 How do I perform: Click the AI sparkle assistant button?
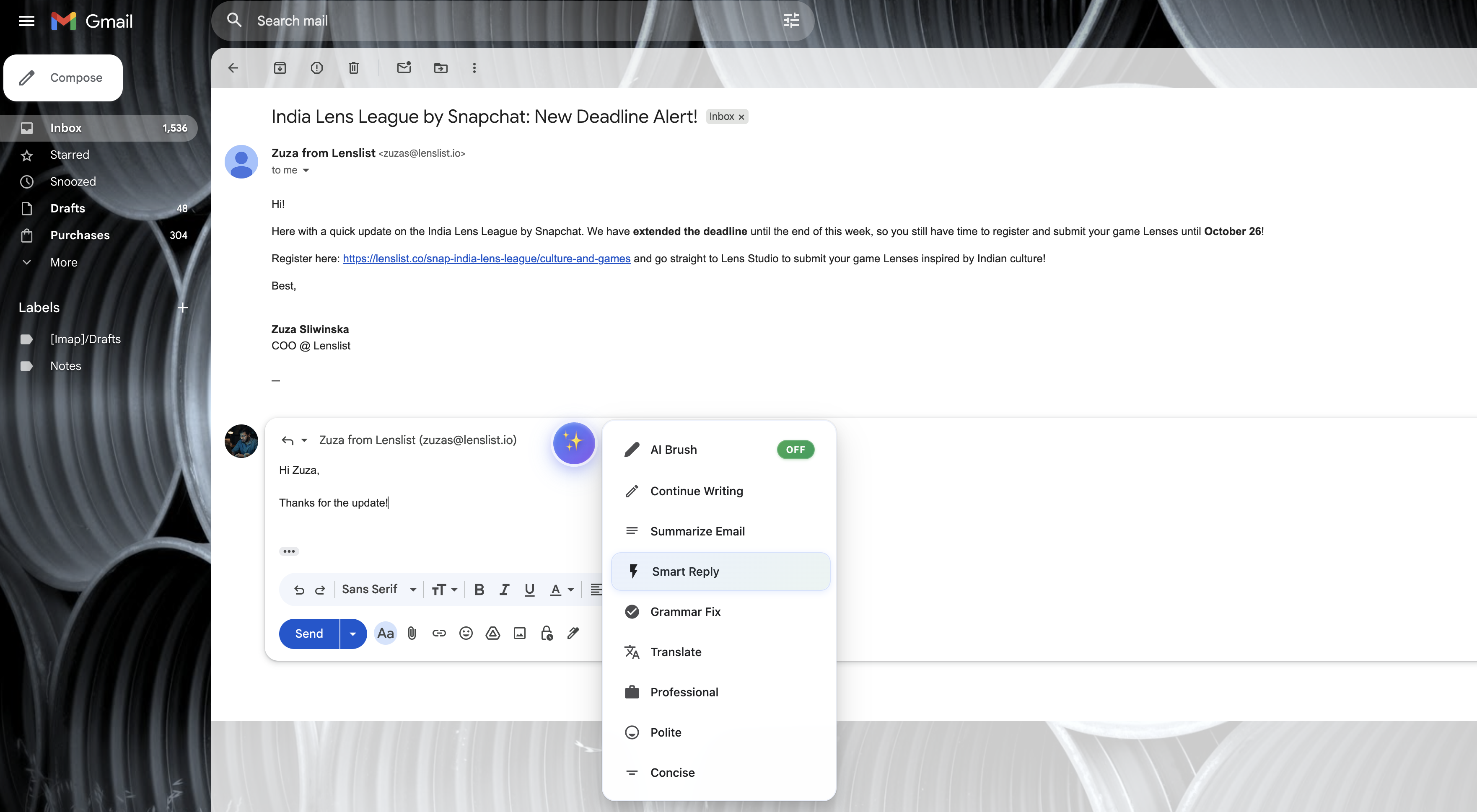(x=573, y=443)
